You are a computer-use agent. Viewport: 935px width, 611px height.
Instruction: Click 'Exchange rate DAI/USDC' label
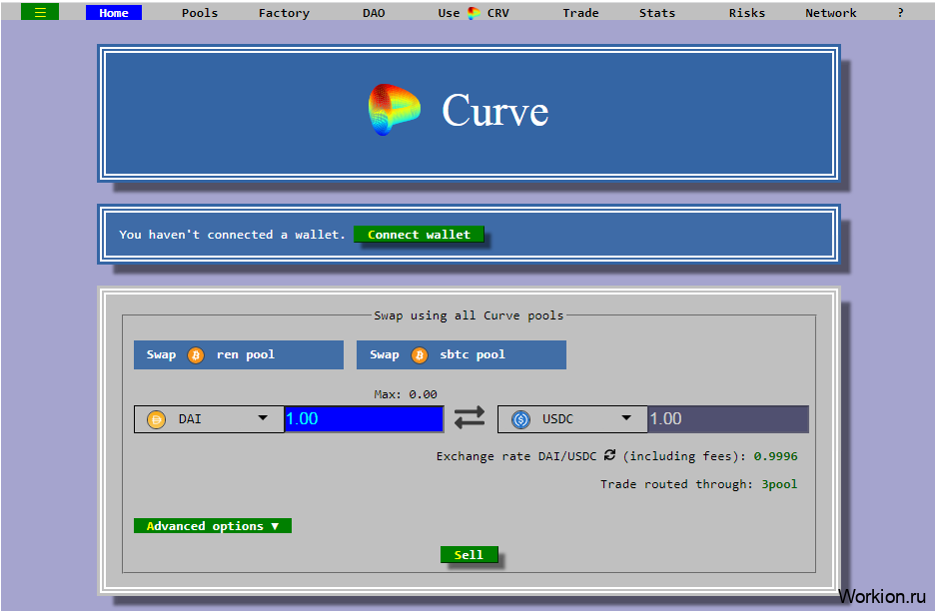(x=516, y=456)
